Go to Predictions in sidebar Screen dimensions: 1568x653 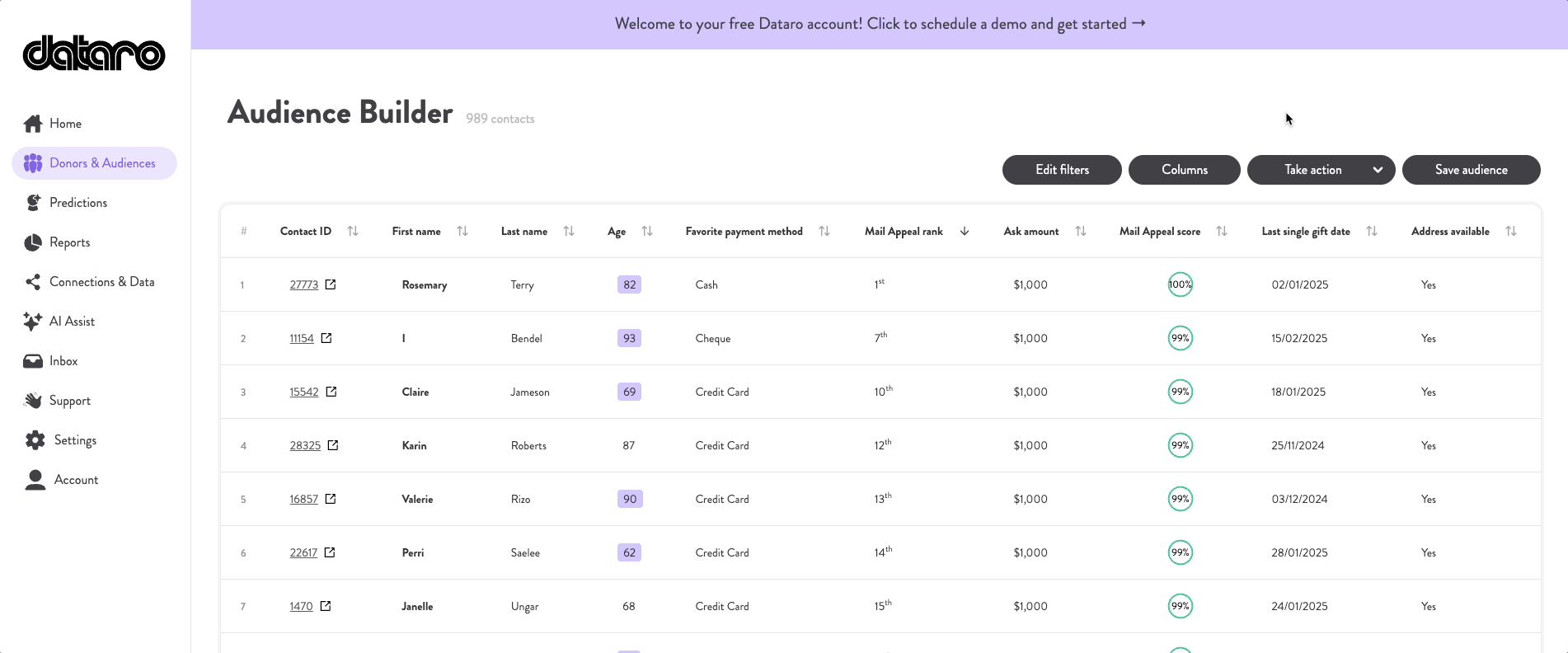click(x=78, y=203)
